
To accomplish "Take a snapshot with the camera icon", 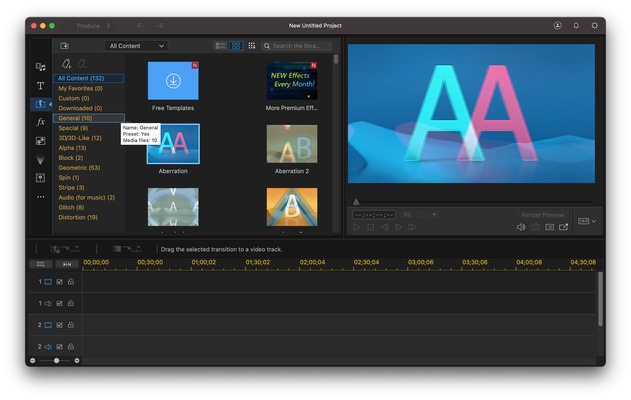I will [535, 227].
